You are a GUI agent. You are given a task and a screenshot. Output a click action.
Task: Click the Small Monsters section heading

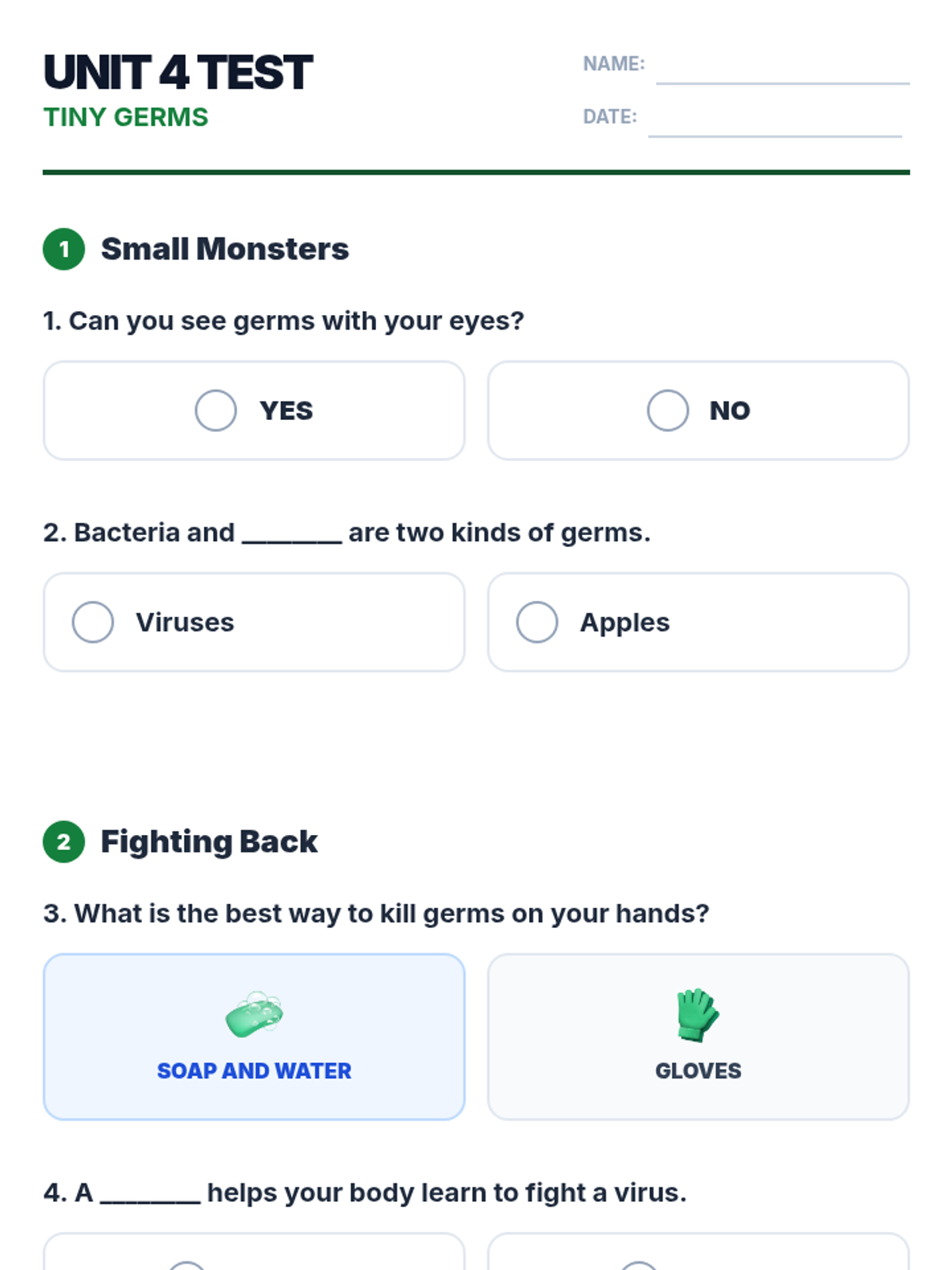225,249
